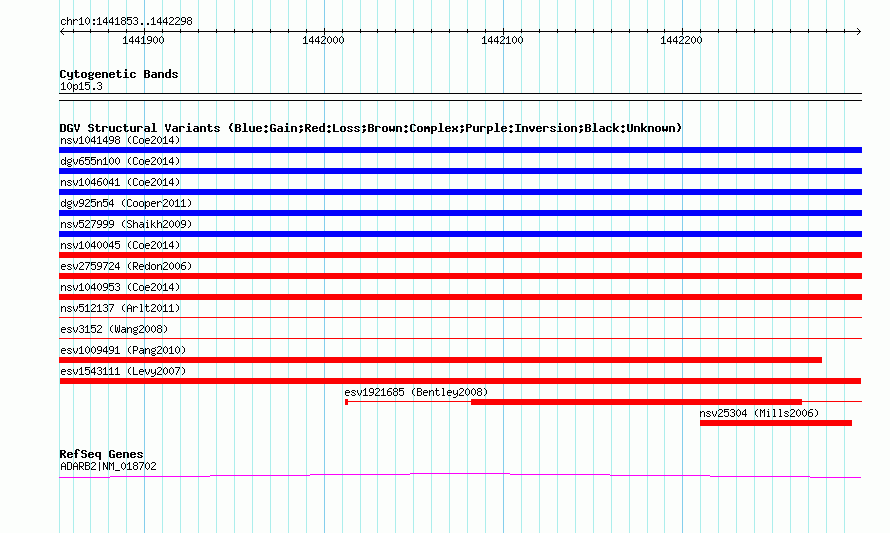Open nsv1046041 (Coe2014) variant entry
This screenshot has height=533, width=890.
(x=120, y=182)
